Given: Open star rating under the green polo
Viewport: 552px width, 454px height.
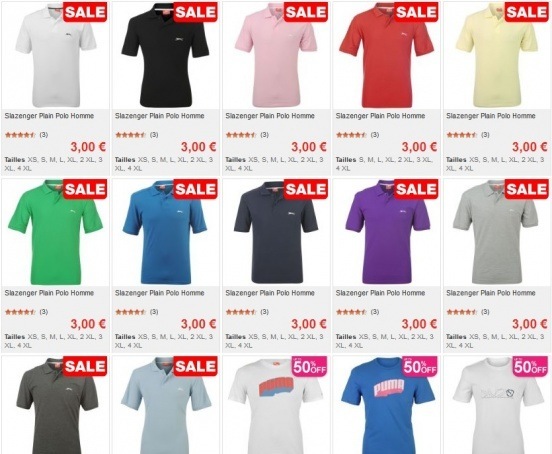Looking at the screenshot, I should coord(20,311).
